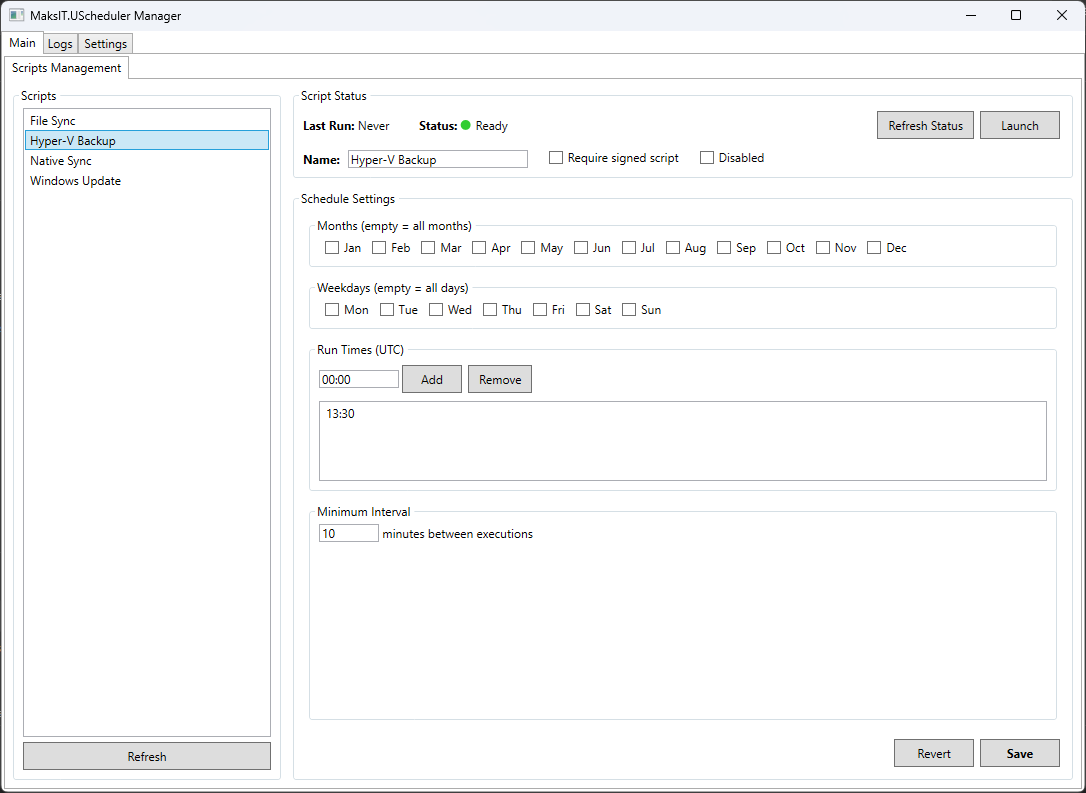Click the run time input field
Image resolution: width=1086 pixels, height=793 pixels.
click(358, 379)
